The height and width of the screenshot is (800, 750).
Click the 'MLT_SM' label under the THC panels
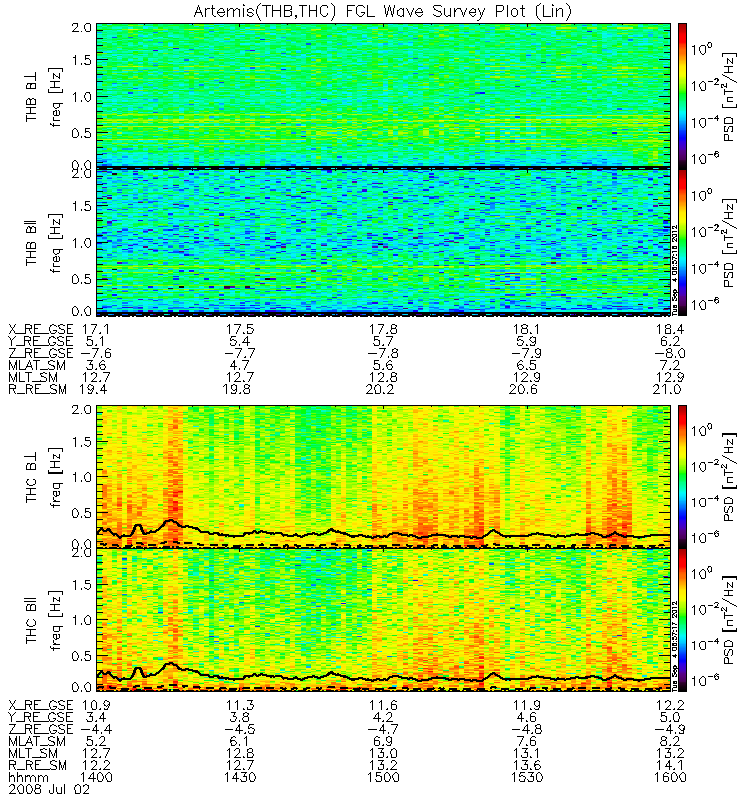[x=33, y=754]
